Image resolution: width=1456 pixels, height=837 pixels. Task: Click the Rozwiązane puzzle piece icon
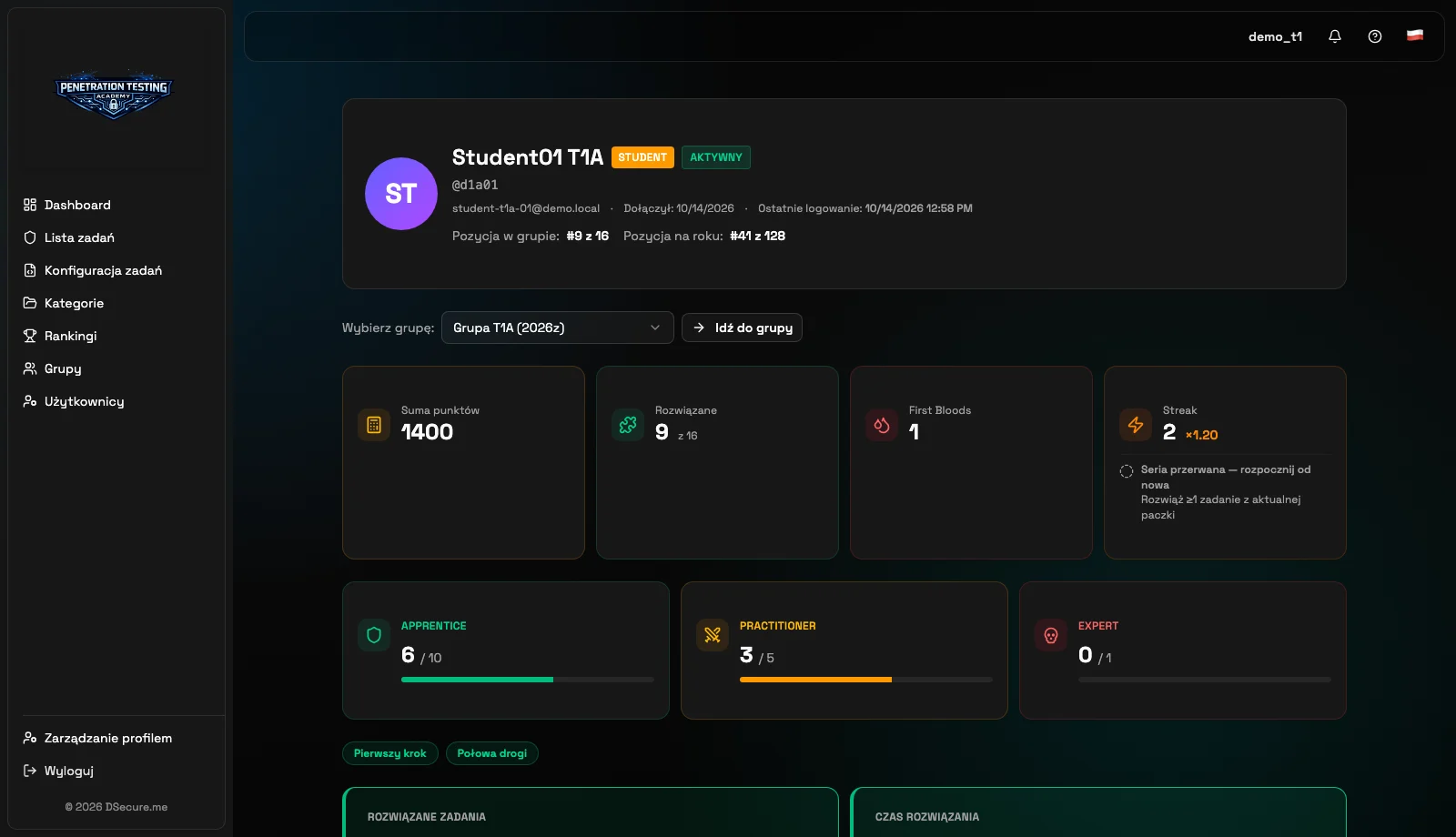click(628, 425)
